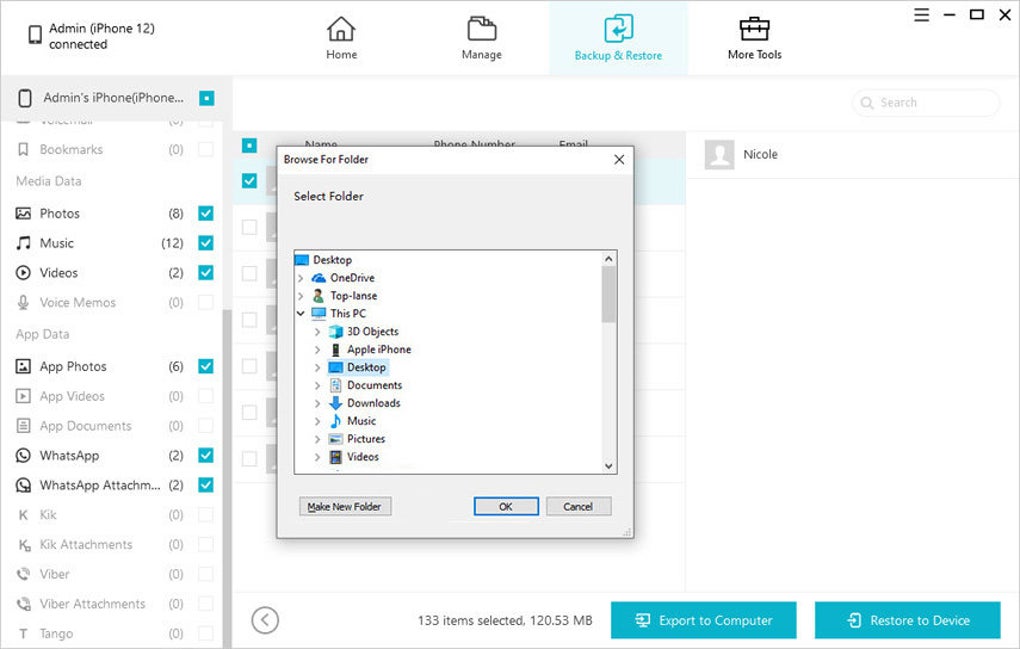
Task: Click the App Photos icon
Action: [x=23, y=366]
